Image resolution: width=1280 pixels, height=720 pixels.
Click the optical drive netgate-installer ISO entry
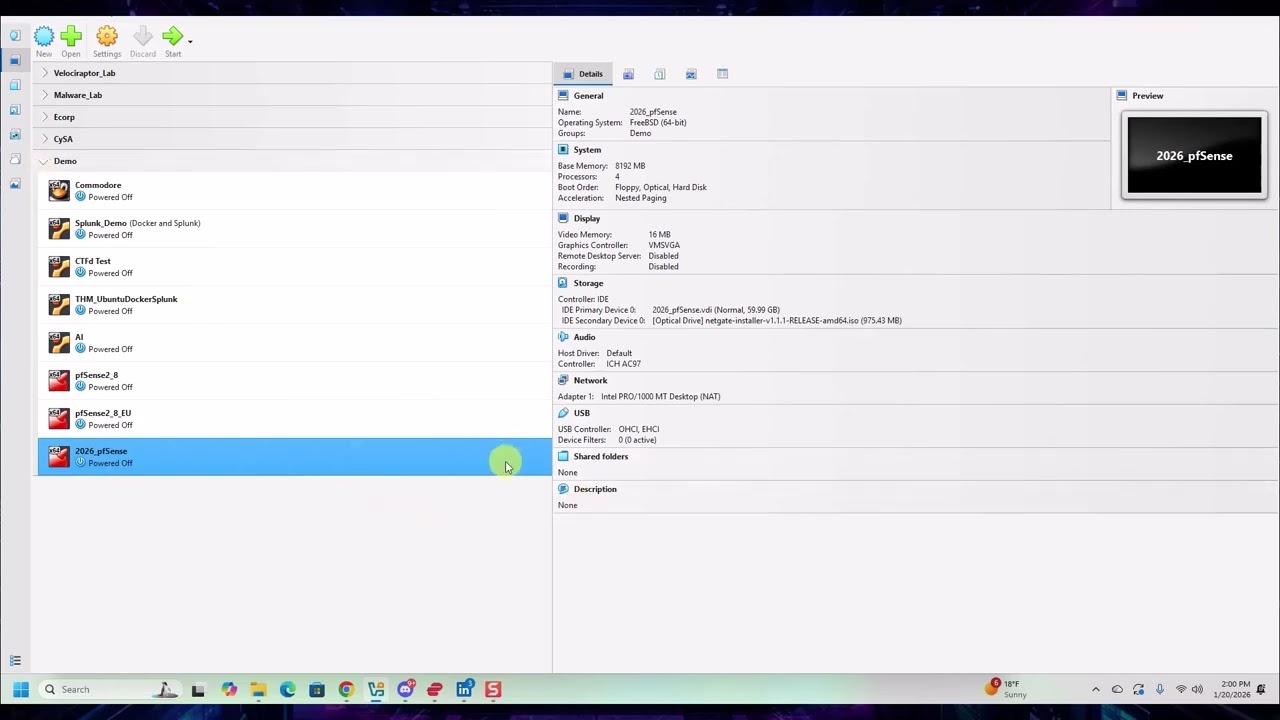pos(777,321)
